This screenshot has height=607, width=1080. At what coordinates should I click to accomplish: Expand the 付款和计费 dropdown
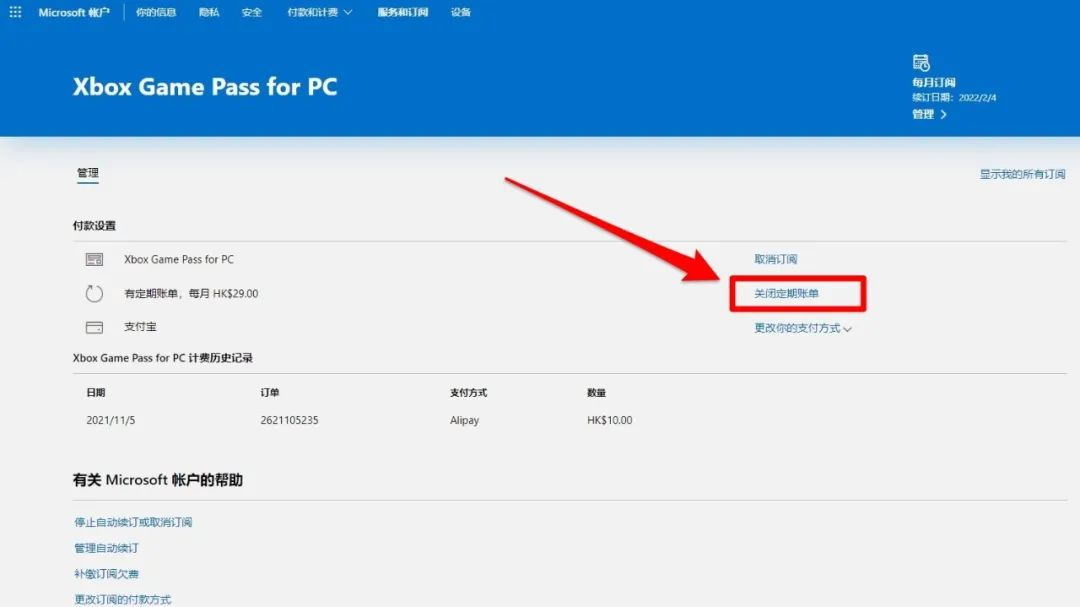[x=319, y=12]
